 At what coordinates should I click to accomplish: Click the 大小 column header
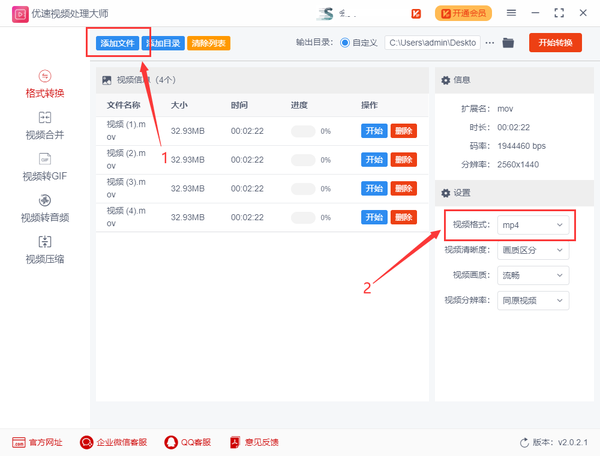click(x=179, y=105)
